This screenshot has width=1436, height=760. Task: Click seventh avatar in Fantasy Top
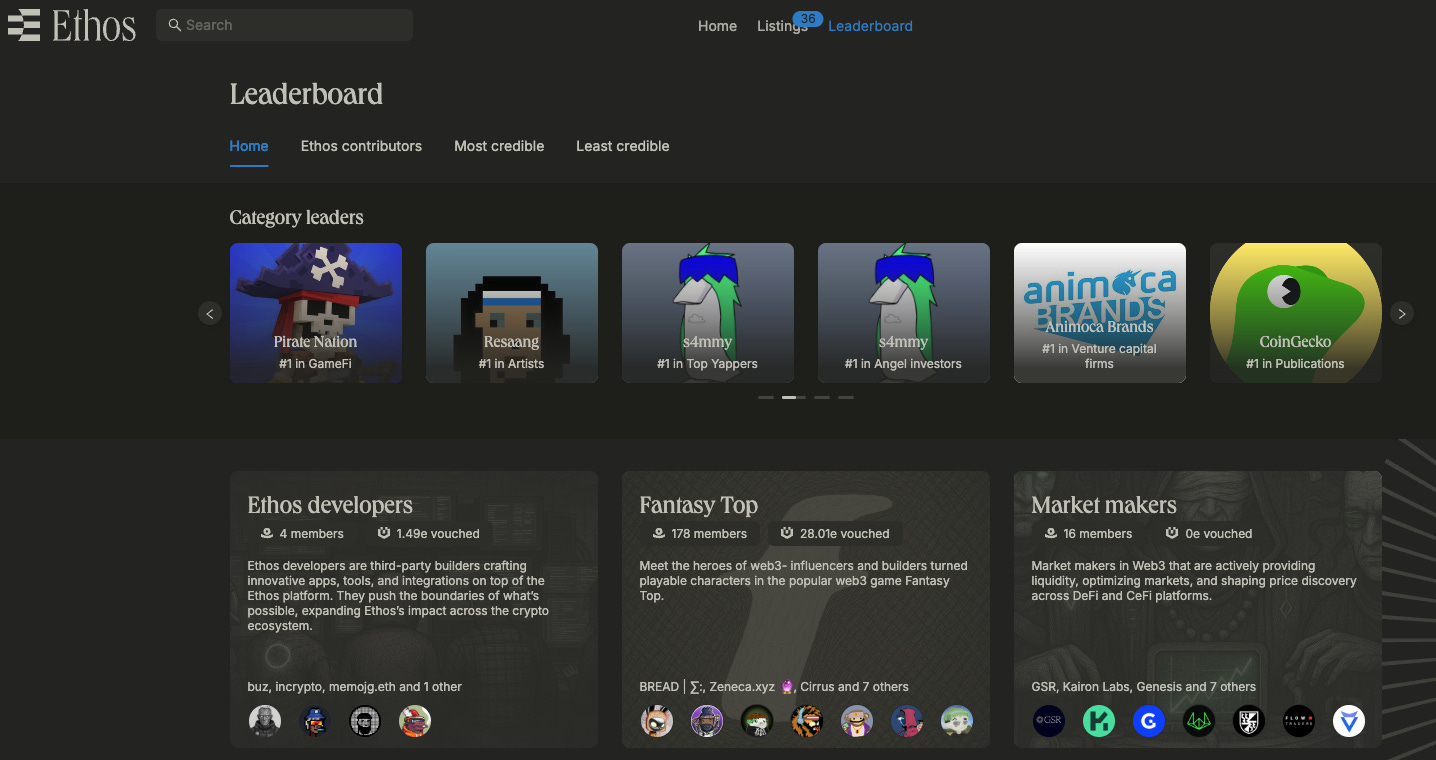(957, 721)
